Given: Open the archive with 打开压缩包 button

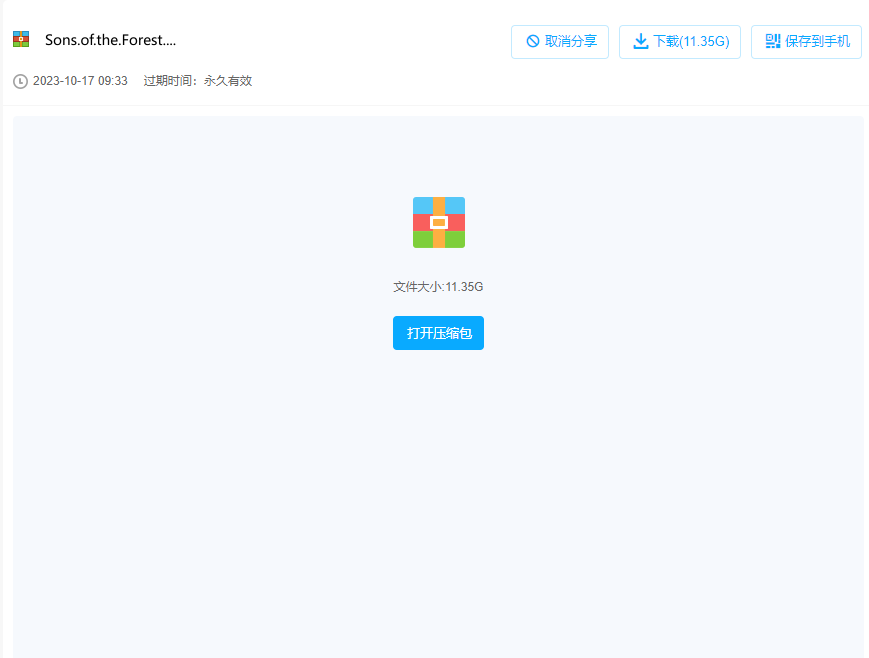Looking at the screenshot, I should point(438,333).
